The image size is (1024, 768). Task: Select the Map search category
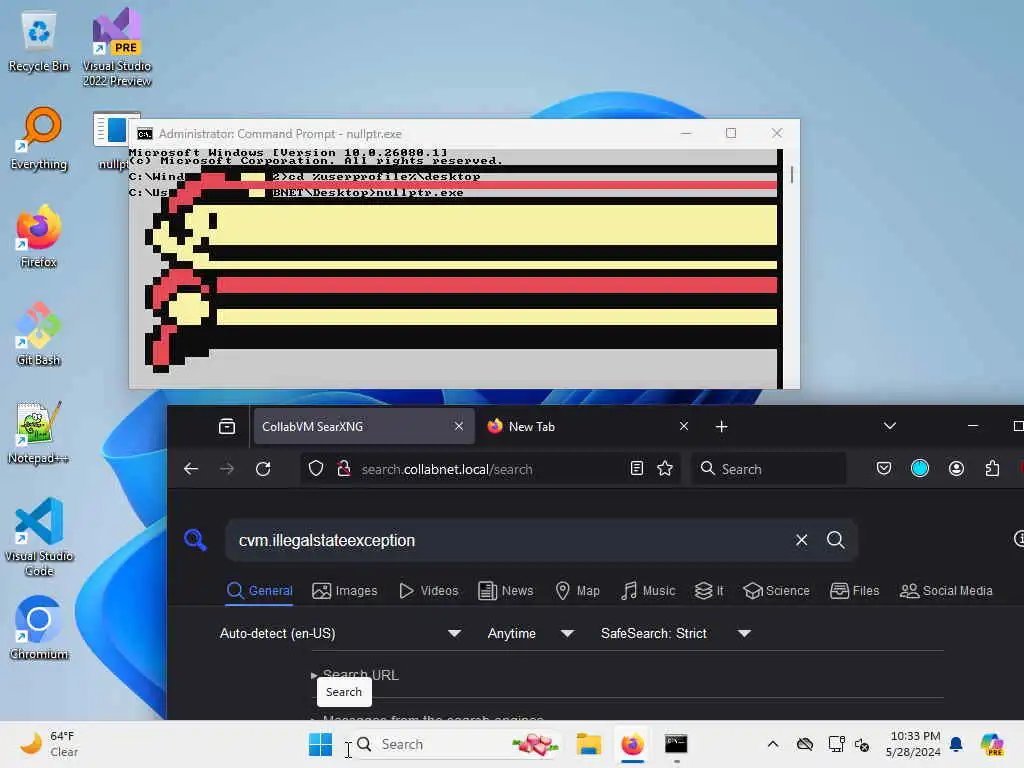pos(577,590)
